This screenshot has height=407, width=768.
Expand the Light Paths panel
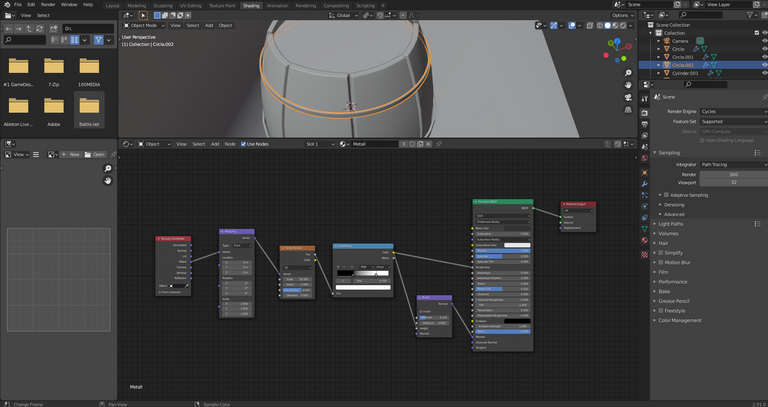(672, 224)
